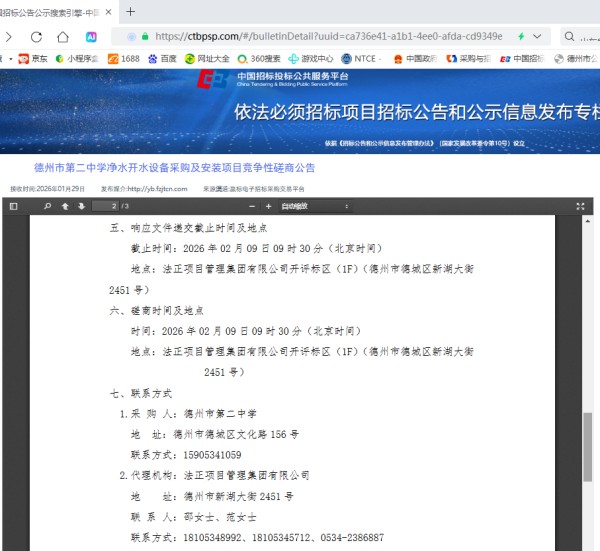
Task: Open the 360搜索 bookmark
Action: point(258,59)
